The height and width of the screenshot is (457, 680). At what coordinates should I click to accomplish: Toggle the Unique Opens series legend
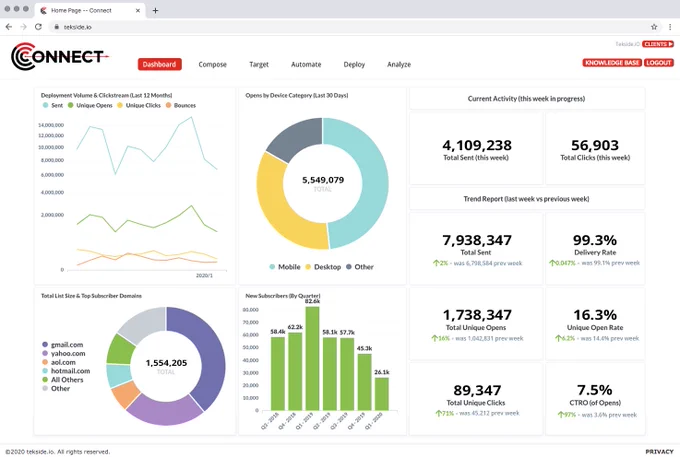coord(90,105)
